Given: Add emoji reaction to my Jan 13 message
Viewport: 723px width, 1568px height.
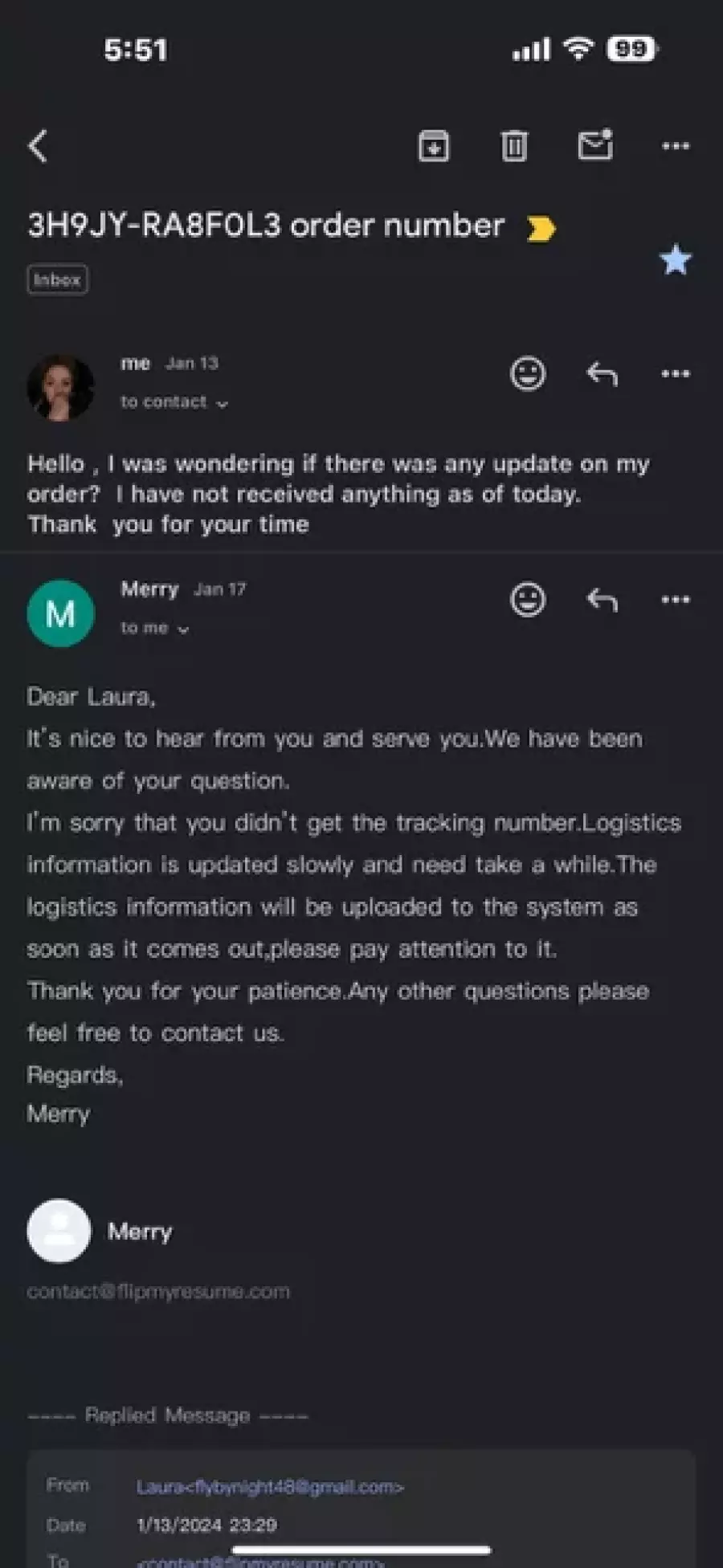Looking at the screenshot, I should 528,373.
